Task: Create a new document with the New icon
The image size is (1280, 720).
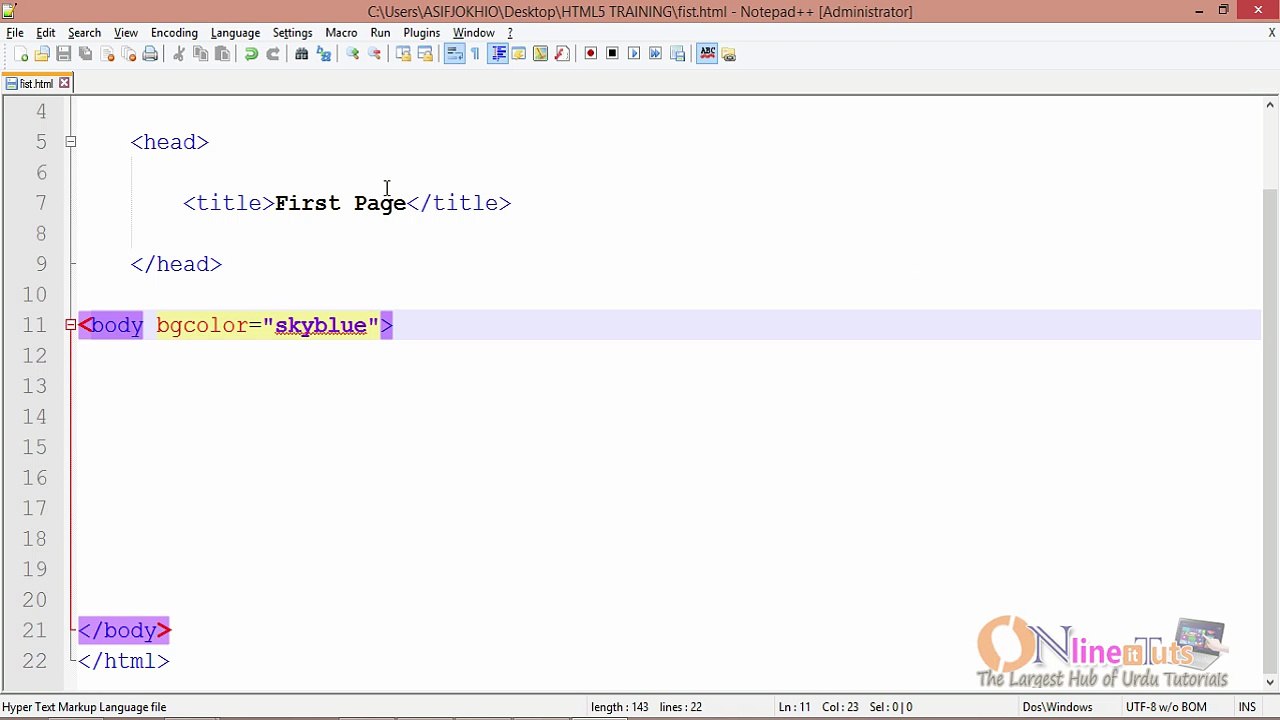Action: (21, 54)
